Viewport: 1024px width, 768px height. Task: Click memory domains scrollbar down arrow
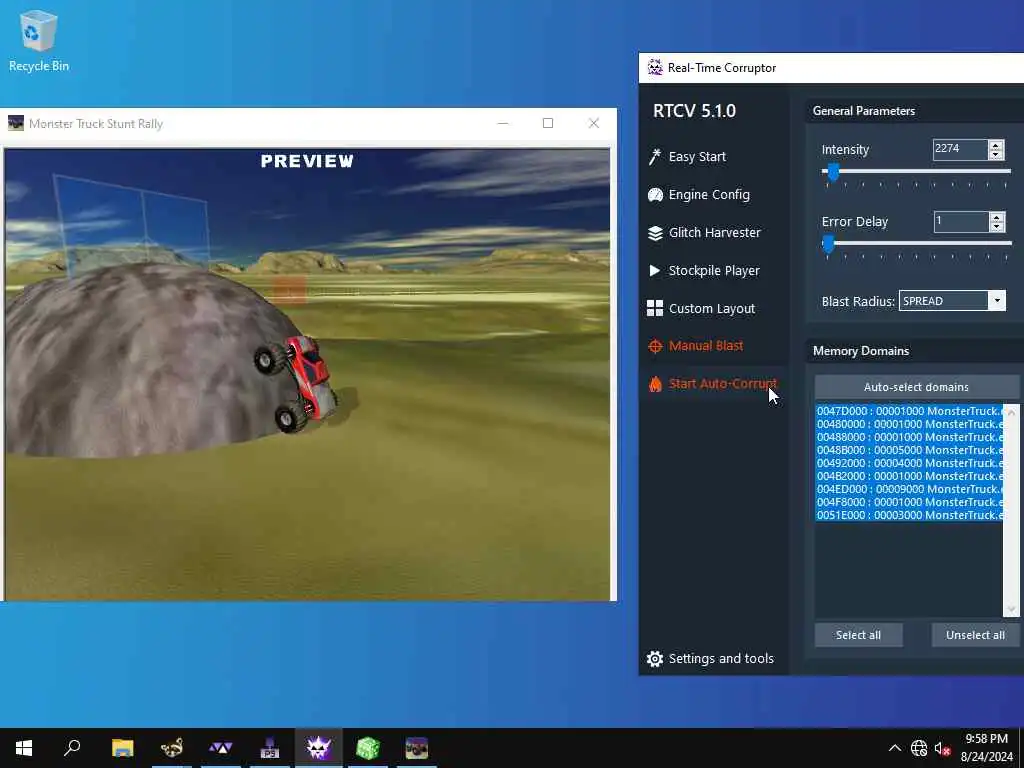(1011, 609)
